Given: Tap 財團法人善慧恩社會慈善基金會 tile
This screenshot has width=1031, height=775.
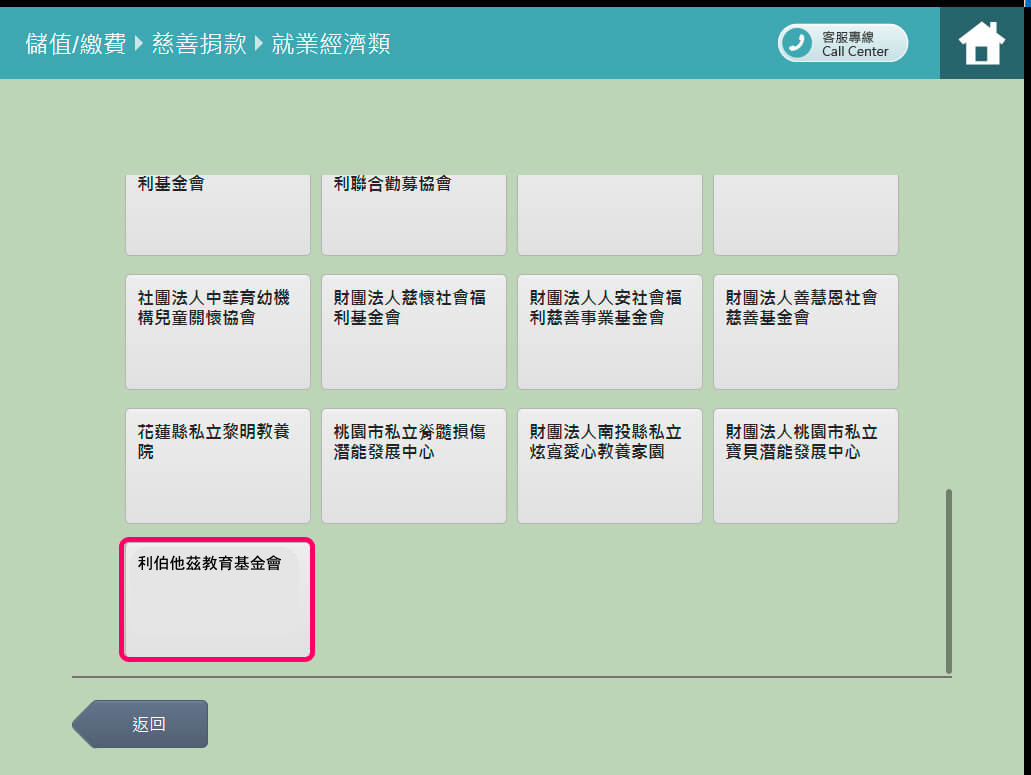Looking at the screenshot, I should tap(805, 331).
